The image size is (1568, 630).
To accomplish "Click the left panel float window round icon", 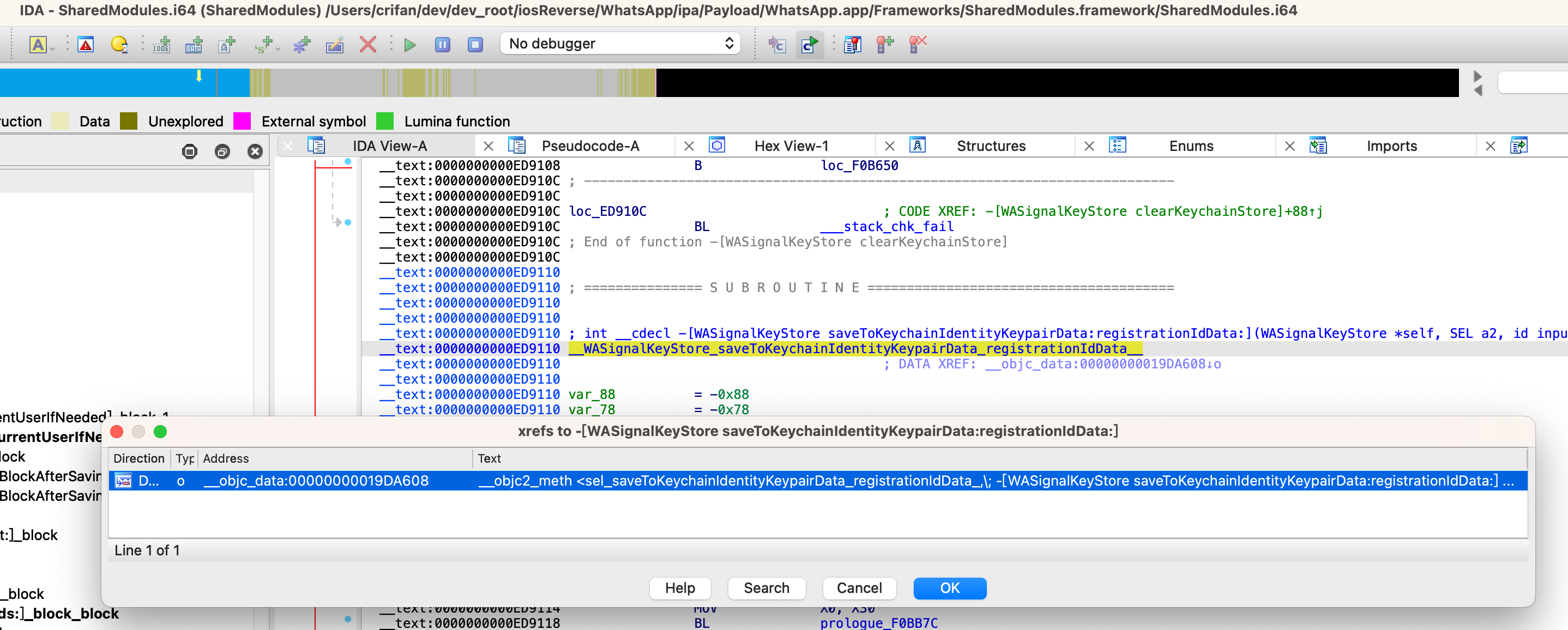I will [223, 151].
